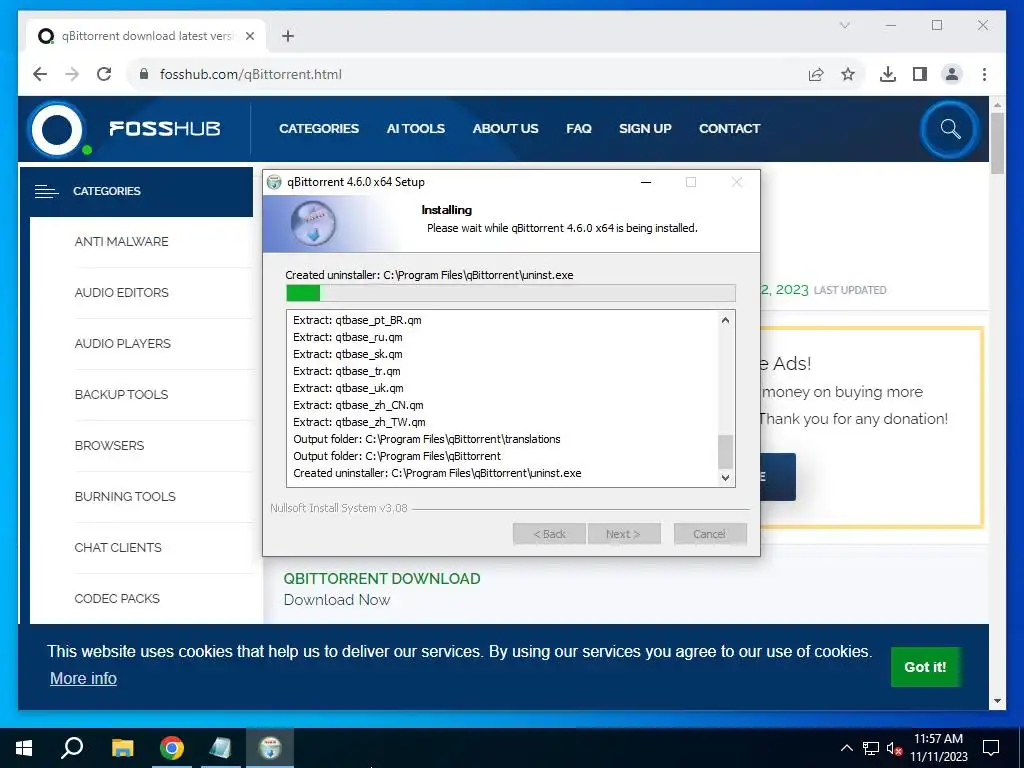
Task: Minimize the qBittorrent Setup window
Action: pos(646,182)
